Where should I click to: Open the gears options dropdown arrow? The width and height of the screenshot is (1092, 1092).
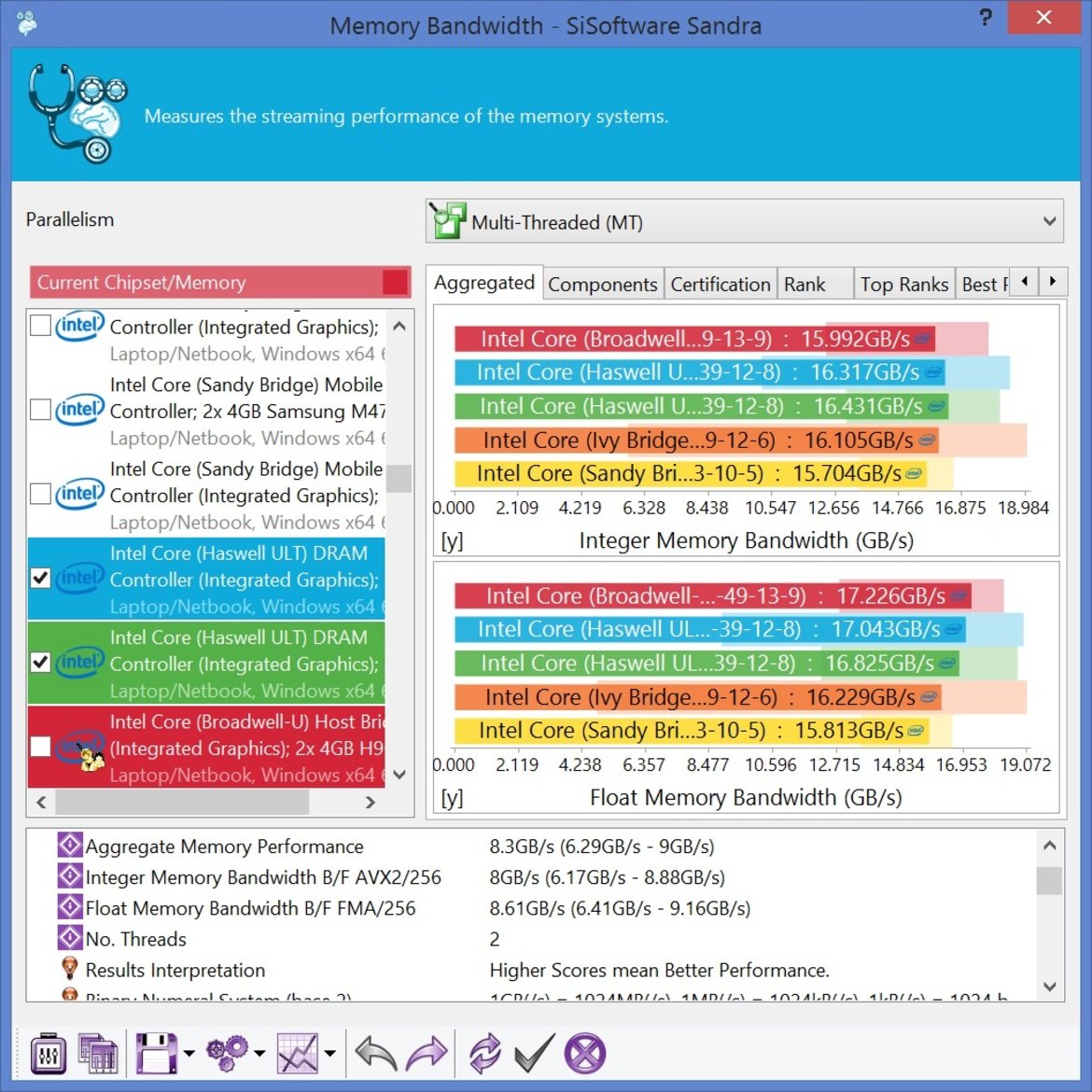coord(259,1053)
